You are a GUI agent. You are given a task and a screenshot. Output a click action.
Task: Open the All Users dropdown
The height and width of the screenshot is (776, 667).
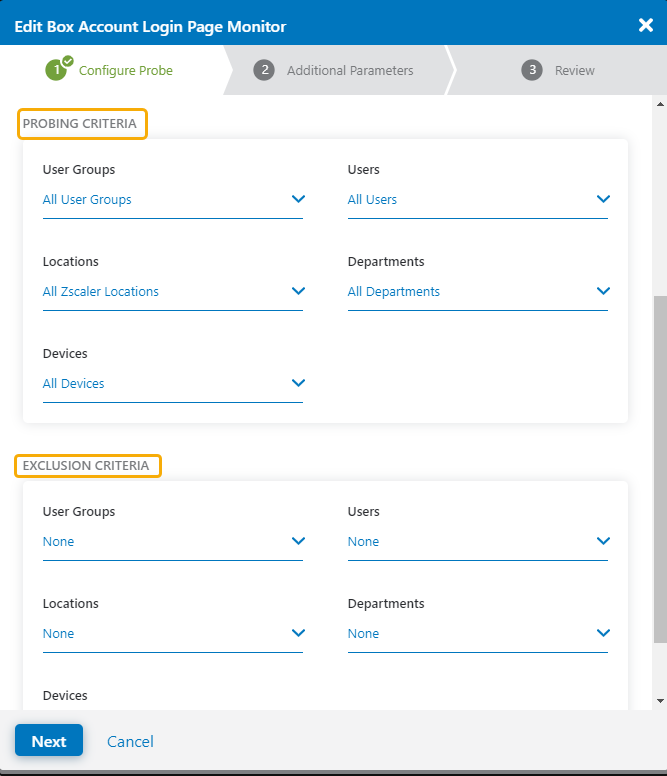coord(477,200)
